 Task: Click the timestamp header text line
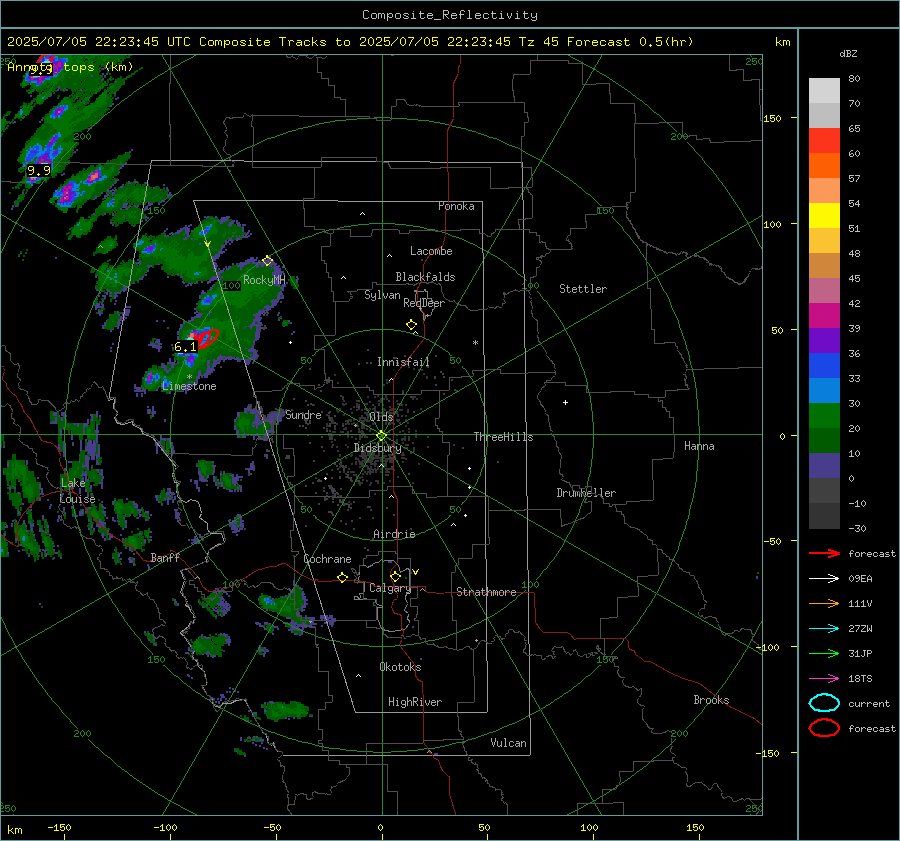point(350,42)
